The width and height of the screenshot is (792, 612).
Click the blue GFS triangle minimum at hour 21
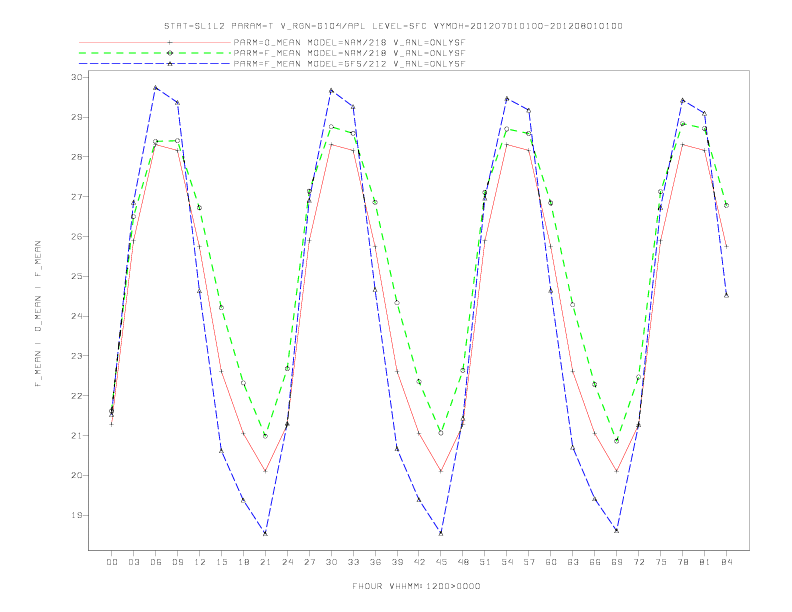[x=265, y=533]
